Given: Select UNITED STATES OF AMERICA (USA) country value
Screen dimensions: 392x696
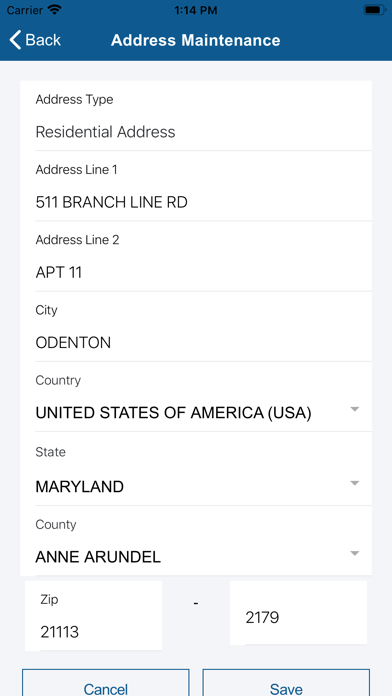Looking at the screenshot, I should coord(174,413).
